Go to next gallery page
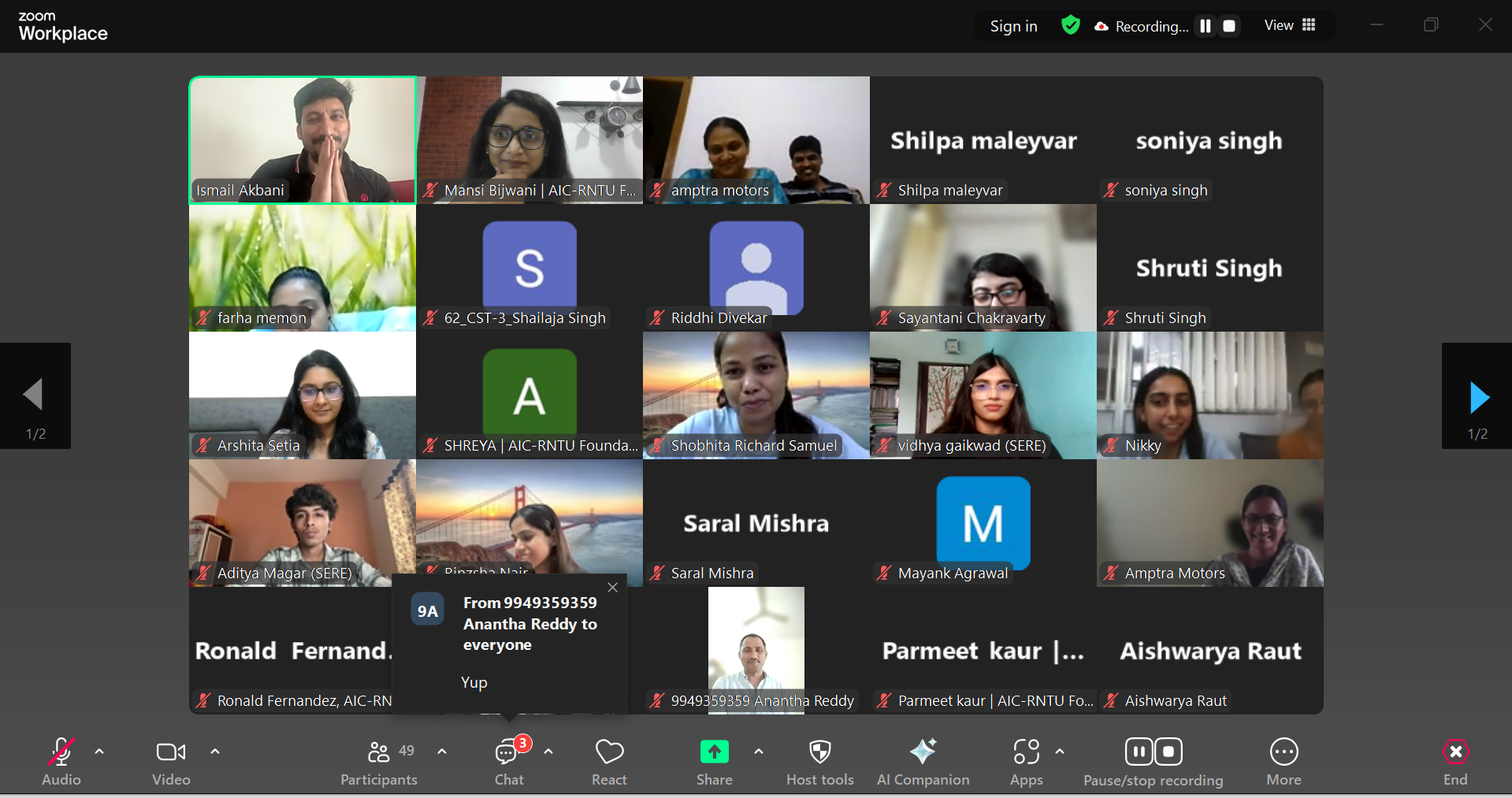 tap(1477, 397)
